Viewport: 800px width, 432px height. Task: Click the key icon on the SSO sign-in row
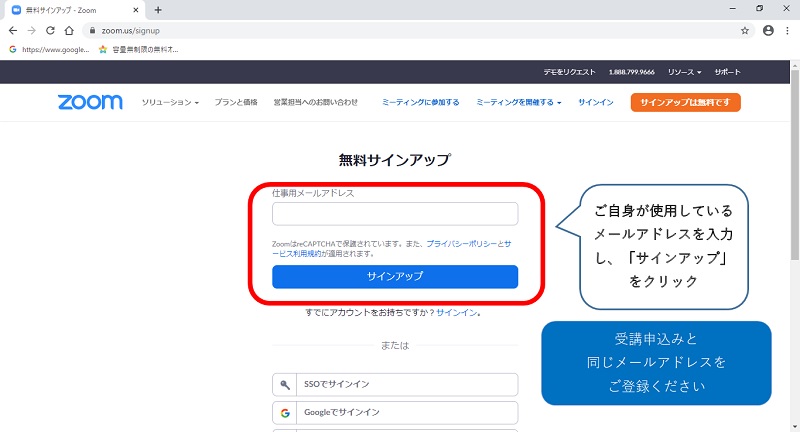pyautogui.click(x=285, y=385)
